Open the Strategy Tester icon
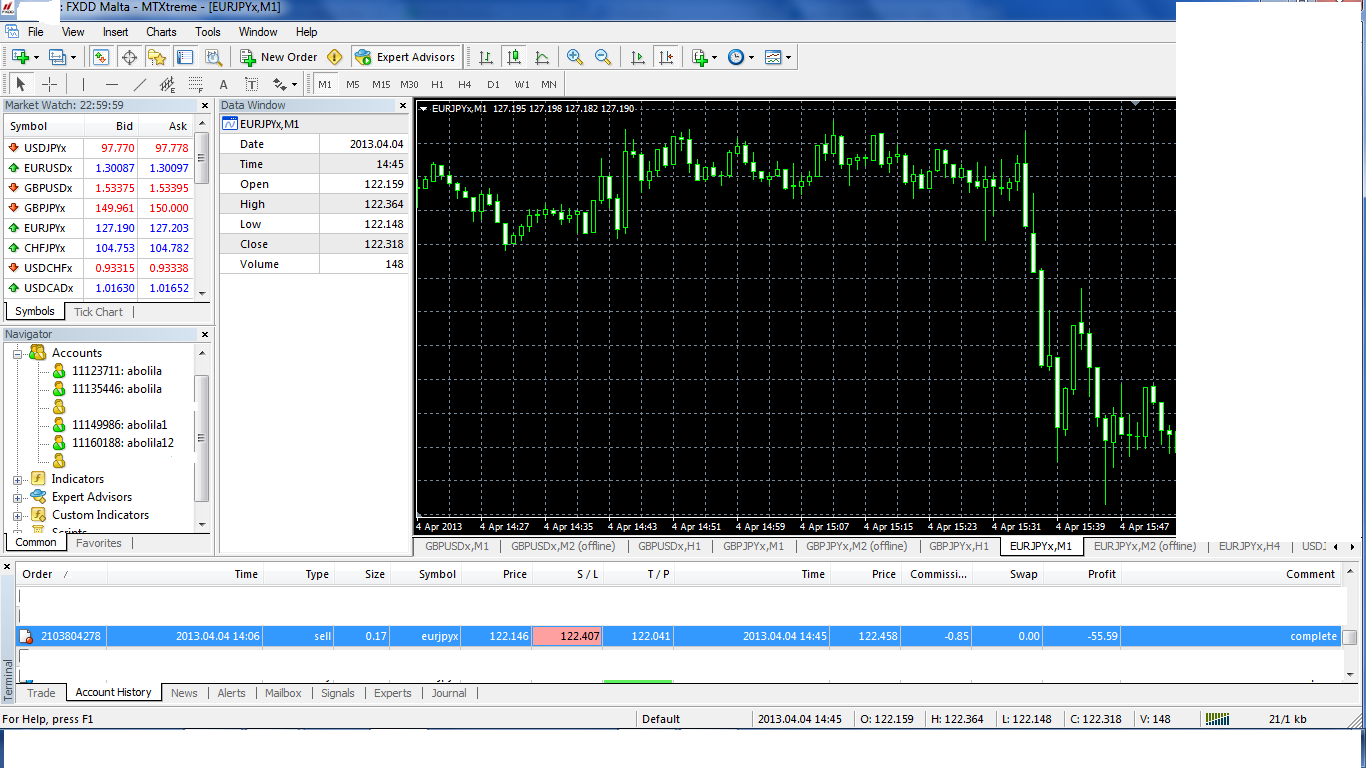Viewport: 1366px width, 768px height. [x=213, y=57]
